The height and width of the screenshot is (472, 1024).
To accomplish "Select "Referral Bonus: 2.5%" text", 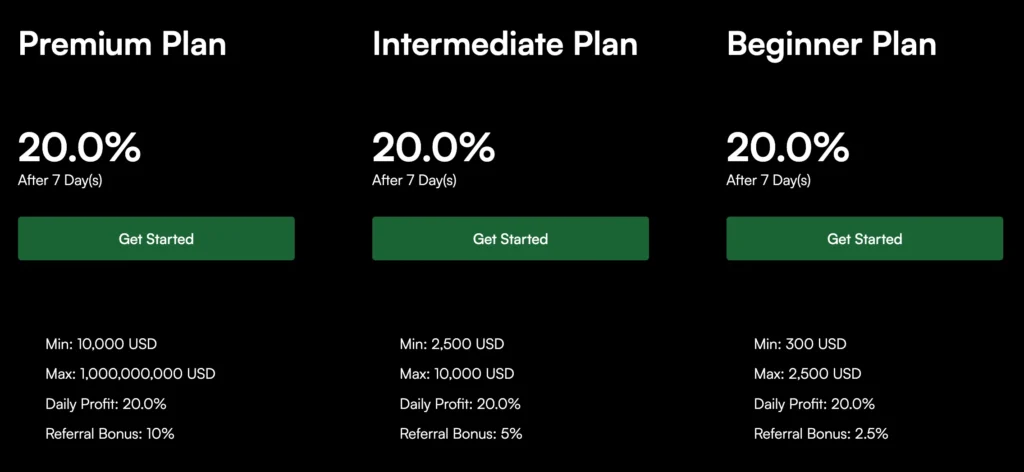I will point(821,434).
